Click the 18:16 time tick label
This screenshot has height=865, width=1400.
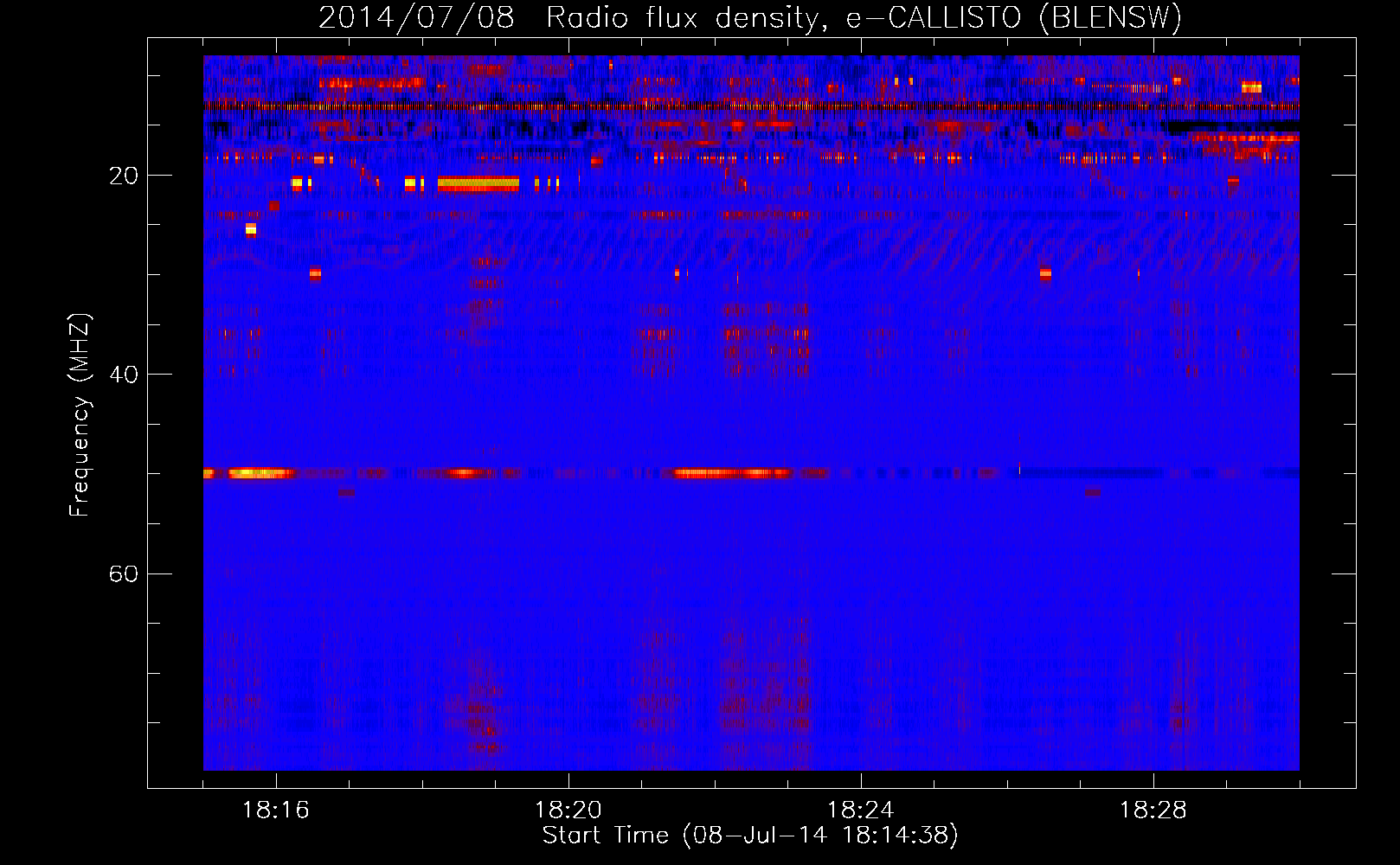[276, 811]
